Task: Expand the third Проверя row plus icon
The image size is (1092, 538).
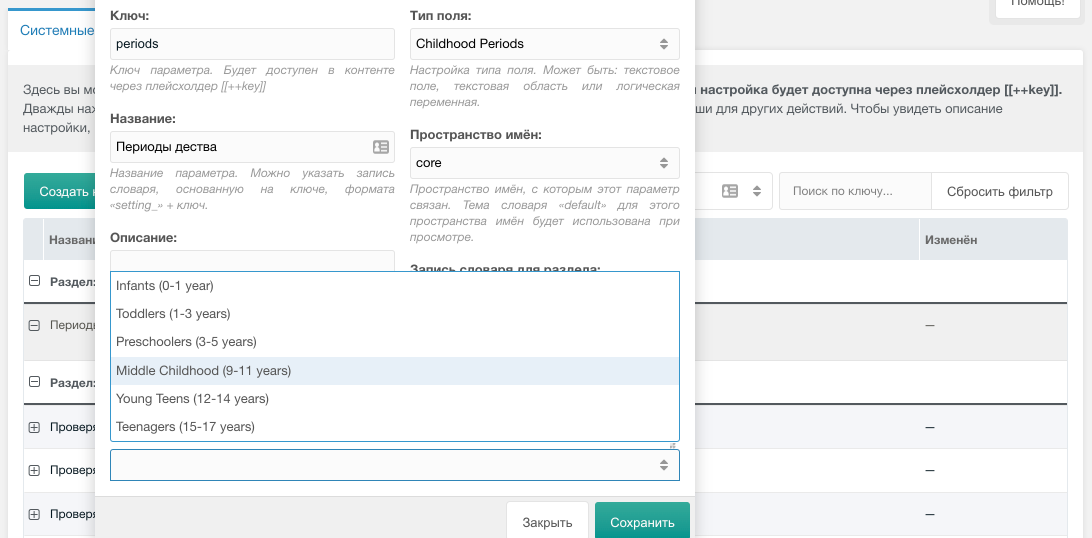Action: (x=34, y=514)
